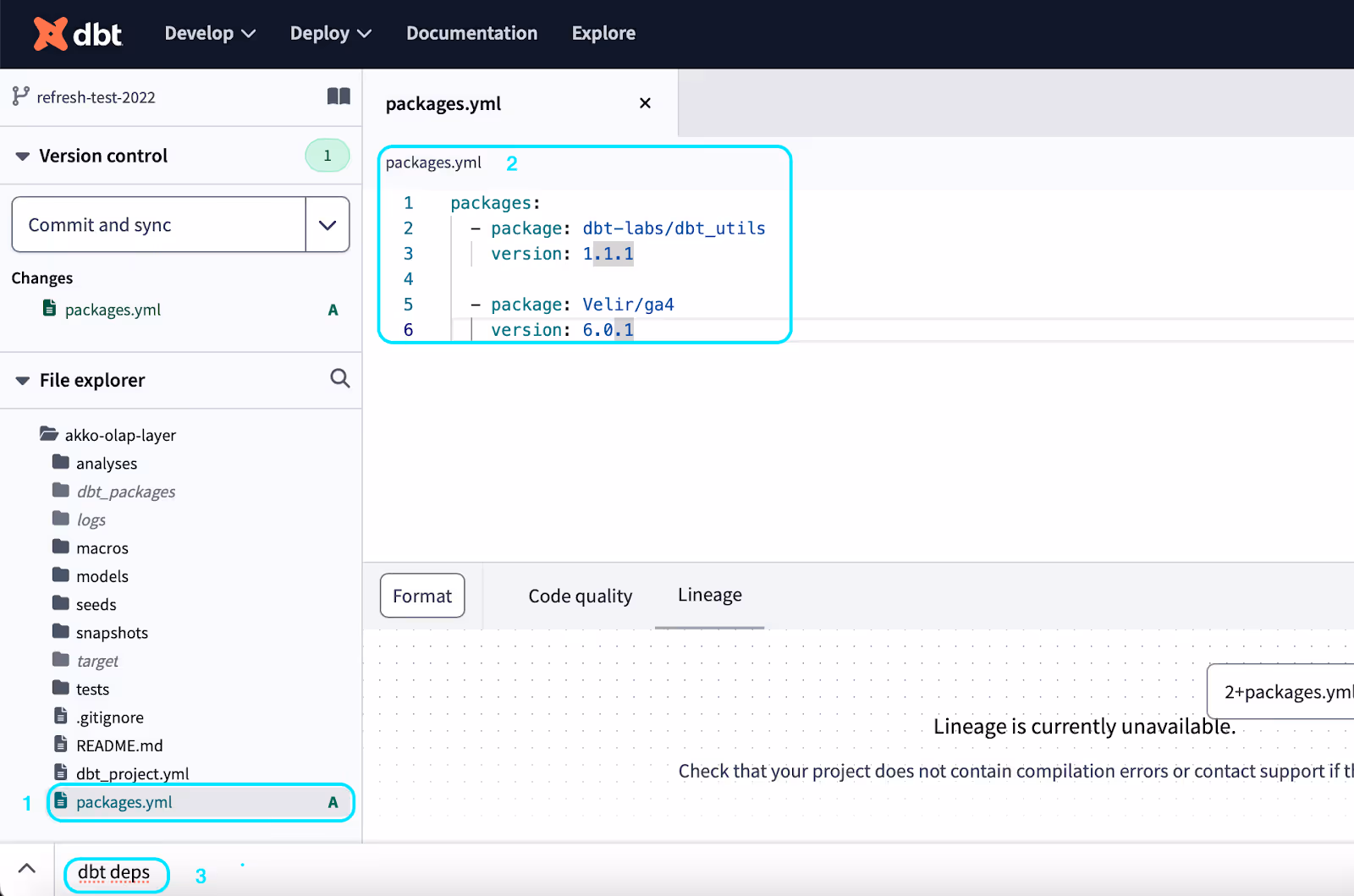Screen dimensions: 1354x896
Task: Open the seeds folder
Action: pyautogui.click(x=96, y=605)
